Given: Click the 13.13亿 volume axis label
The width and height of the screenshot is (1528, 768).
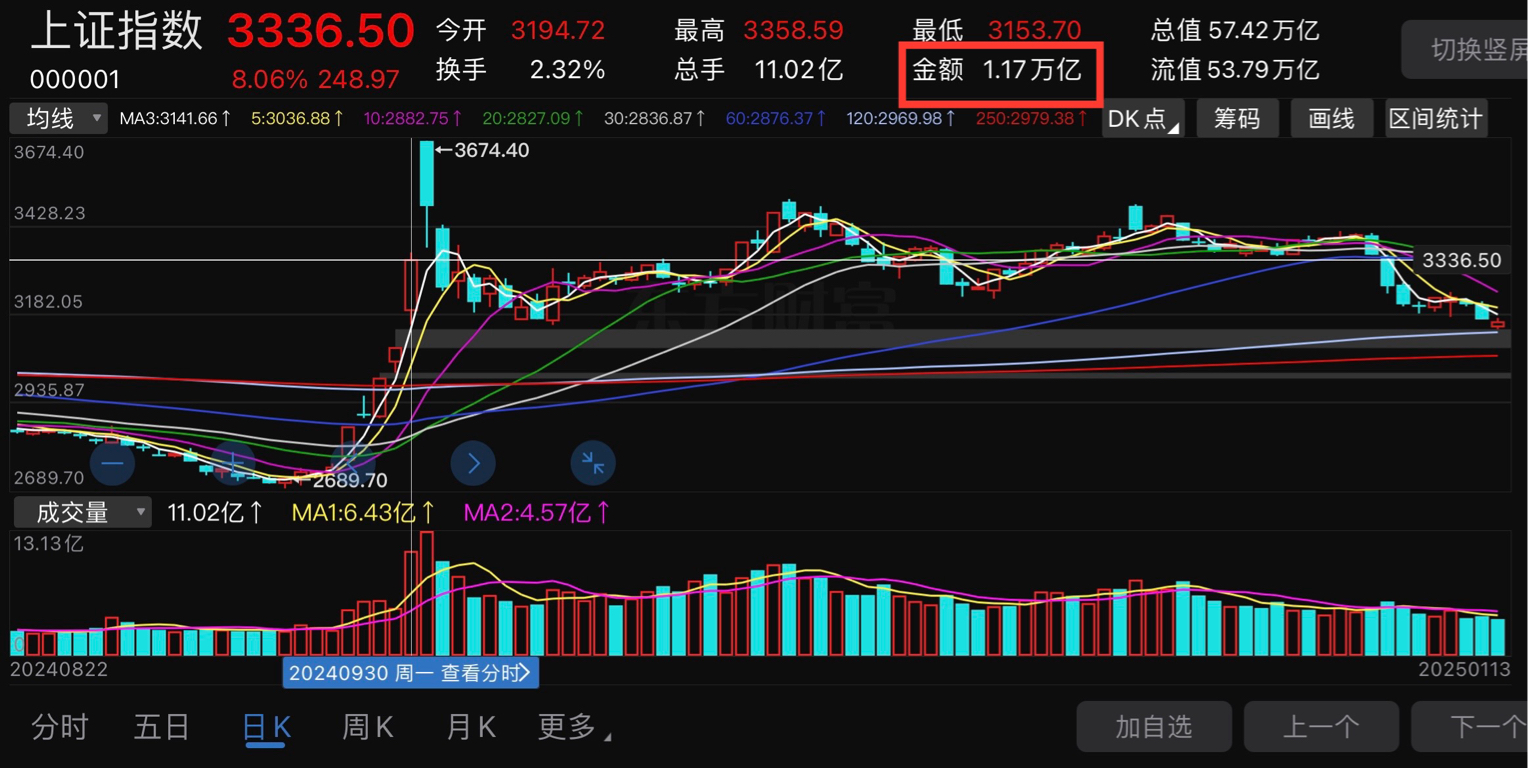Looking at the screenshot, I should (x=47, y=544).
